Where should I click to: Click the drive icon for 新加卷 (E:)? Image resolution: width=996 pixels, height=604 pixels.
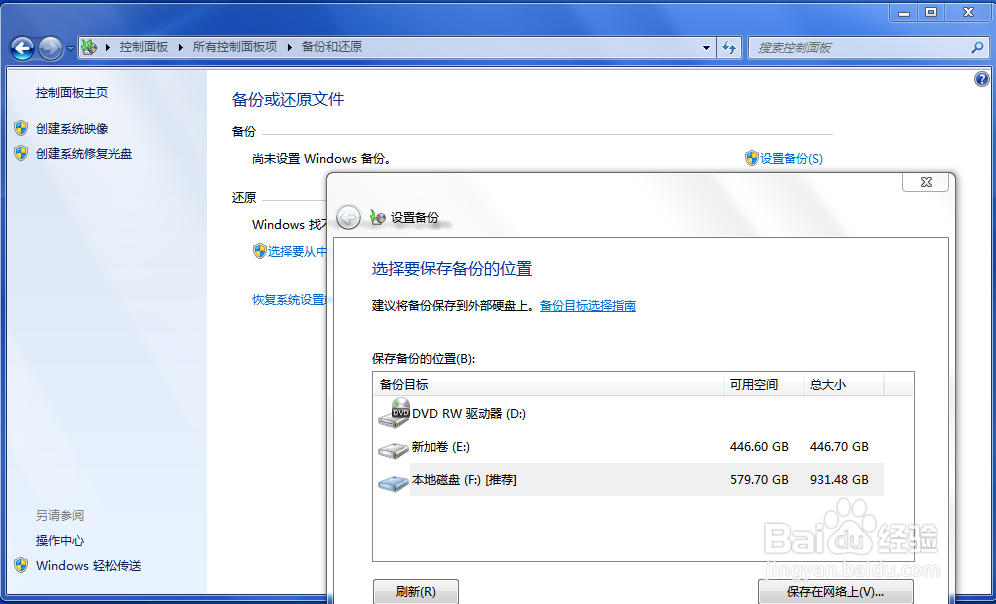[393, 450]
